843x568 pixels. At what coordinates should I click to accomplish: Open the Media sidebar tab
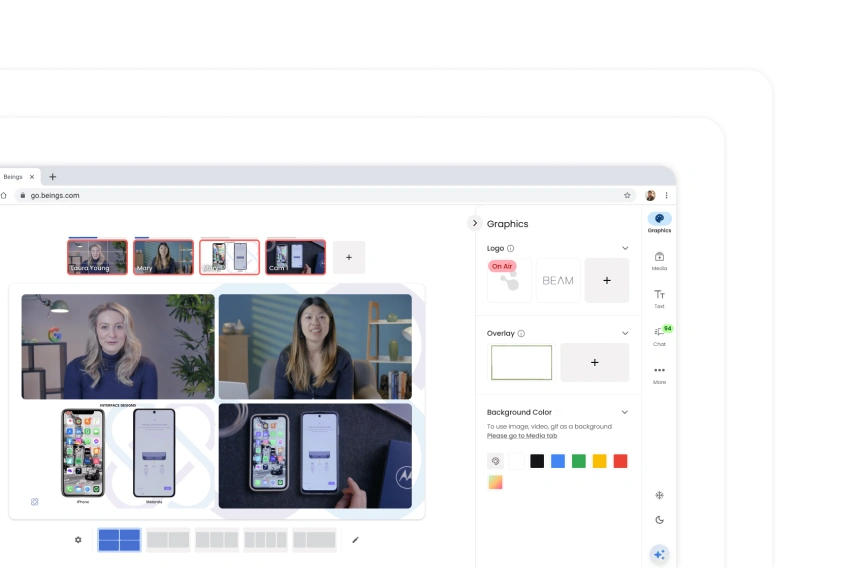pos(659,261)
